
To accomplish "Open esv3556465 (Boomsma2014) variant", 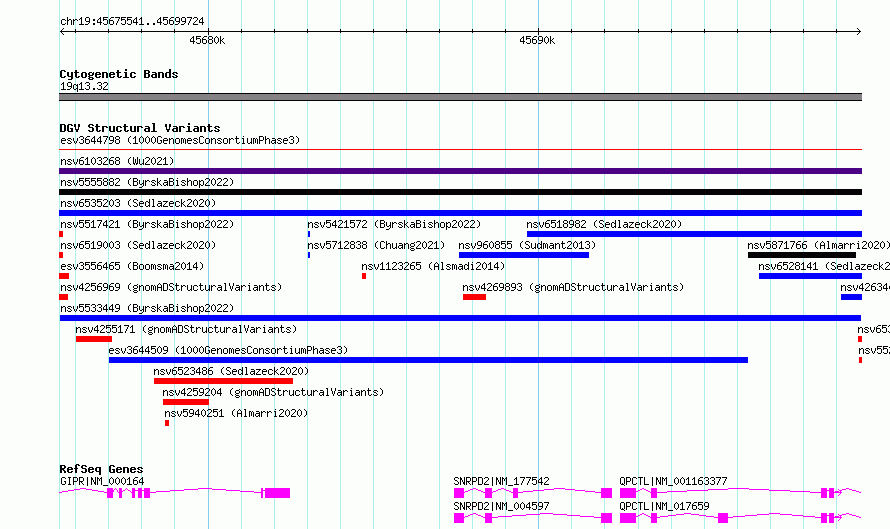I will 132,266.
